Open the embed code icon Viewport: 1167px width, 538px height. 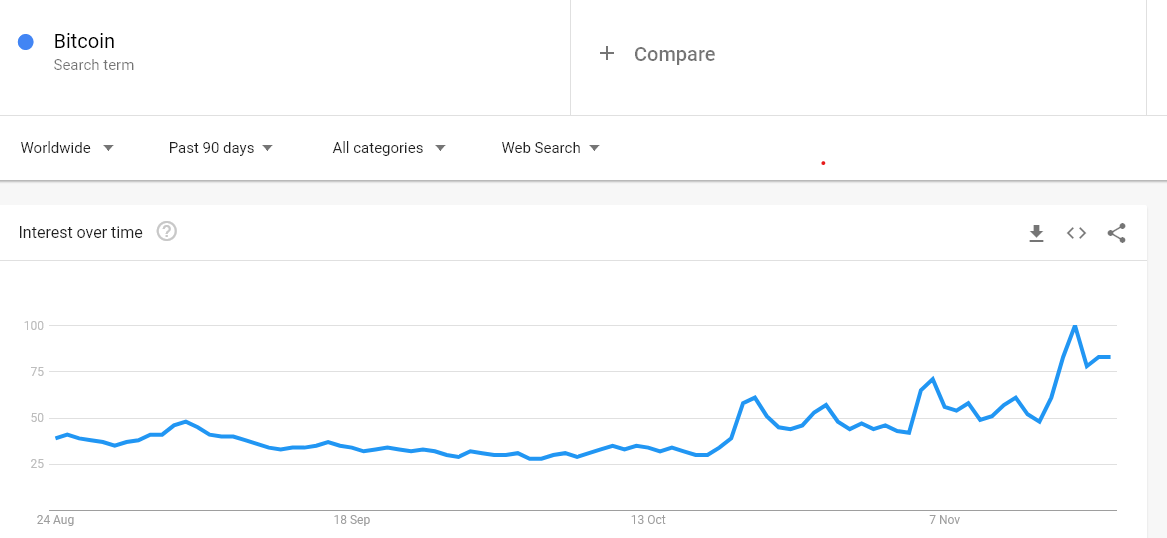[1076, 234]
